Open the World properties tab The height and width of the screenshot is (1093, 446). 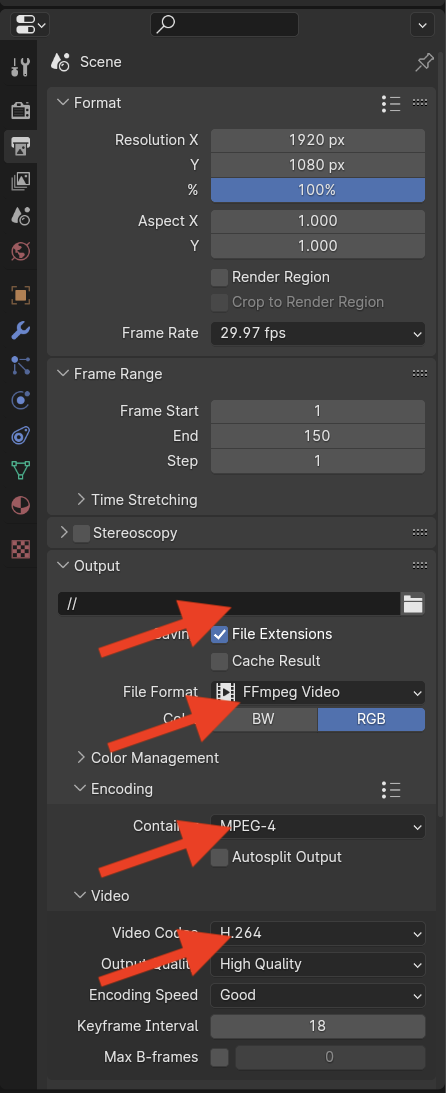[20, 250]
